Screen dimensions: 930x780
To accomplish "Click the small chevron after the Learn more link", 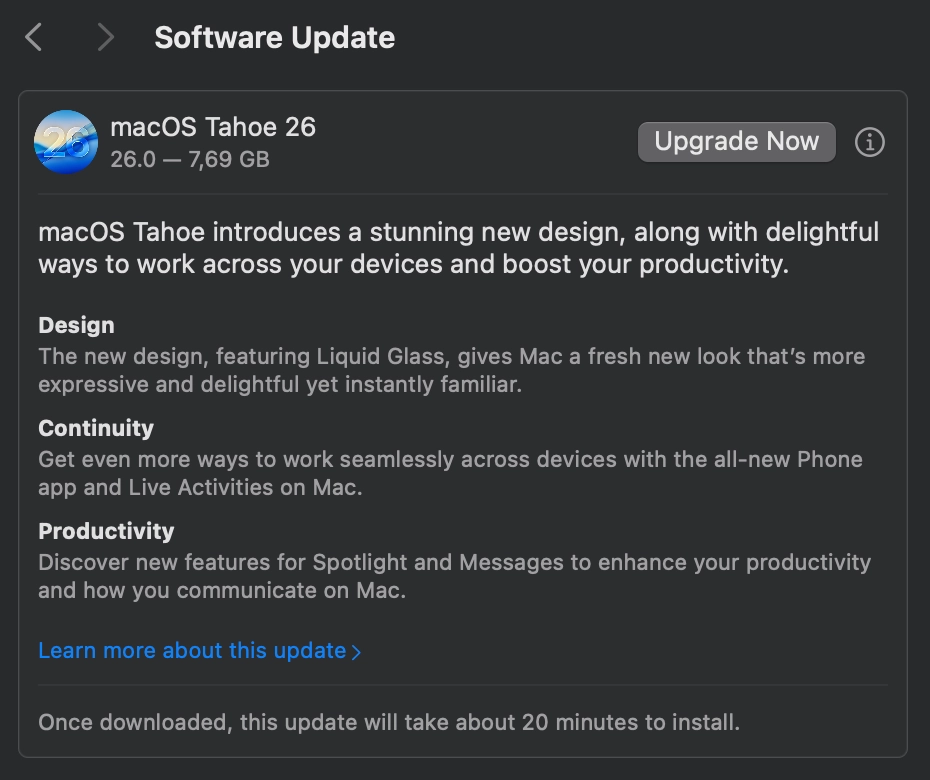I will [356, 652].
